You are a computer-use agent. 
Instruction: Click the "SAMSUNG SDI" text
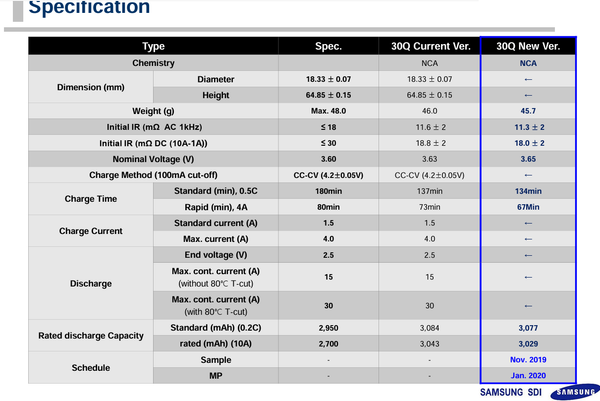tap(511, 392)
